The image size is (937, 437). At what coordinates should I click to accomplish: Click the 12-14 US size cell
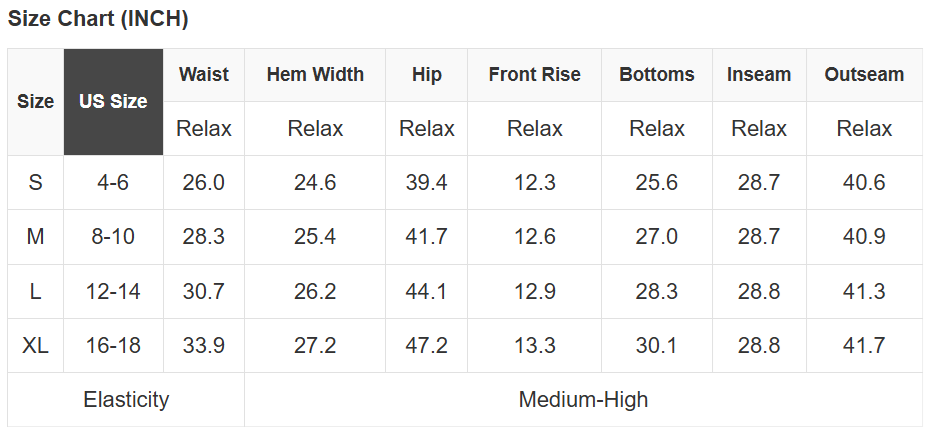(113, 292)
